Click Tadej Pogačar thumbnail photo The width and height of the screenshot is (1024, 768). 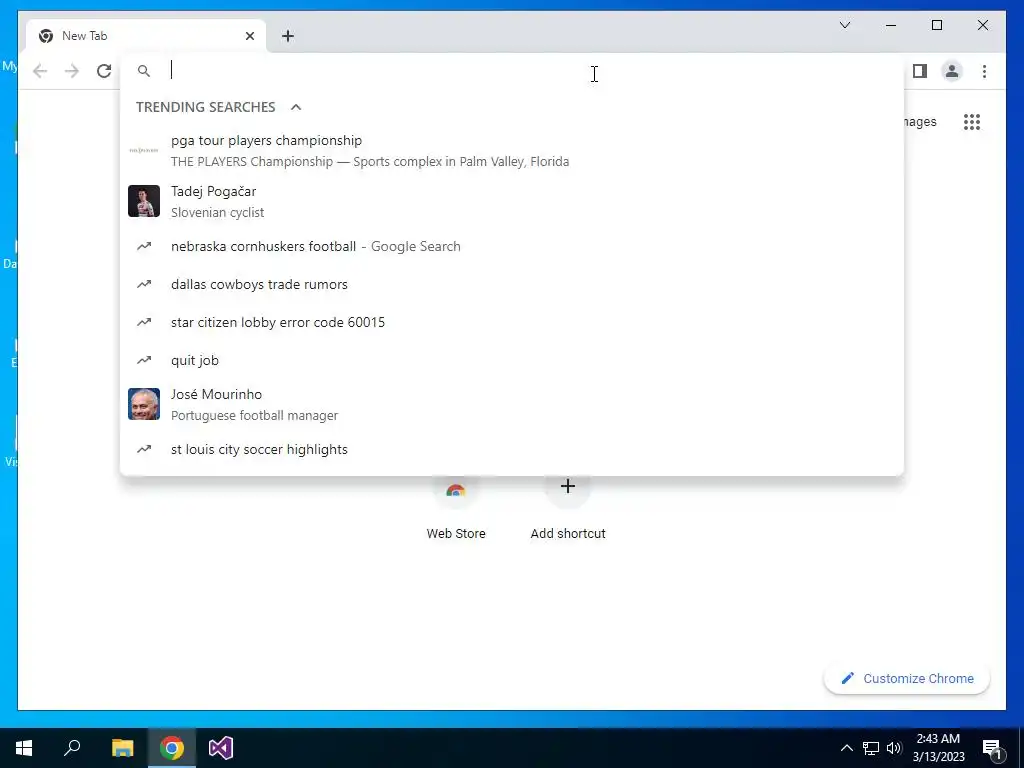click(x=144, y=201)
